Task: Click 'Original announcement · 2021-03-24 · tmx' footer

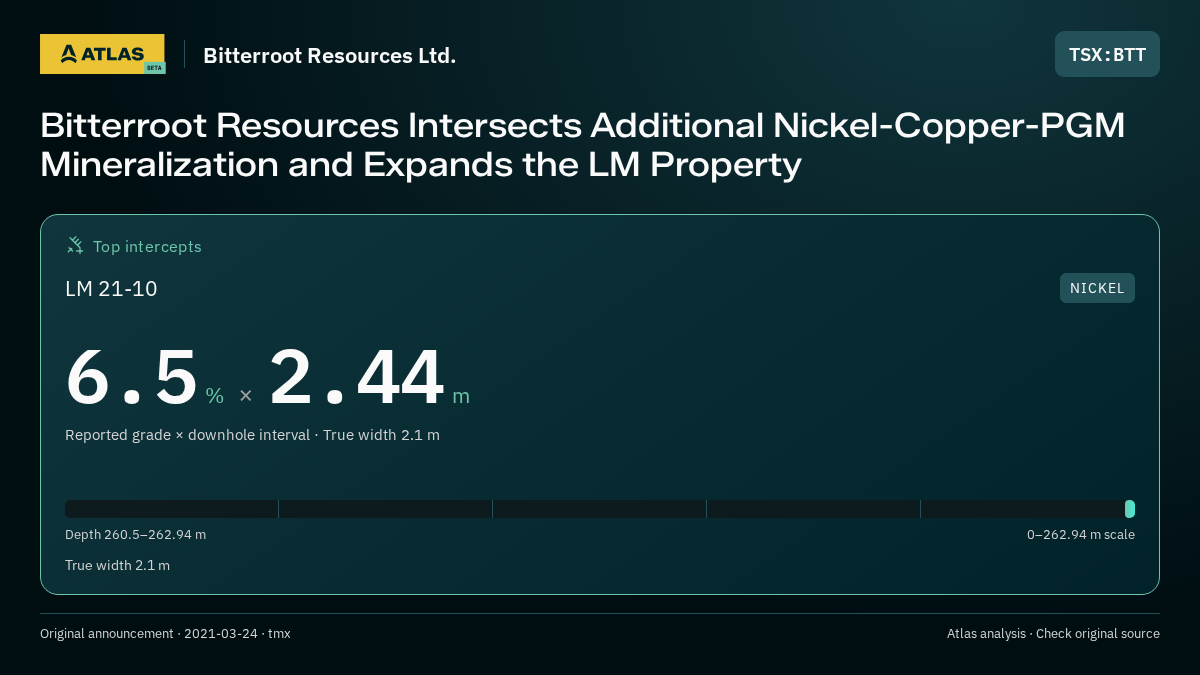Action: 165,634
